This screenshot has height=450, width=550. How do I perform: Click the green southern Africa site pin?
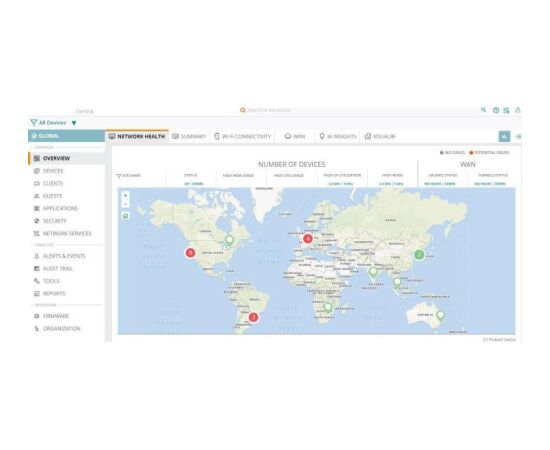(328, 308)
